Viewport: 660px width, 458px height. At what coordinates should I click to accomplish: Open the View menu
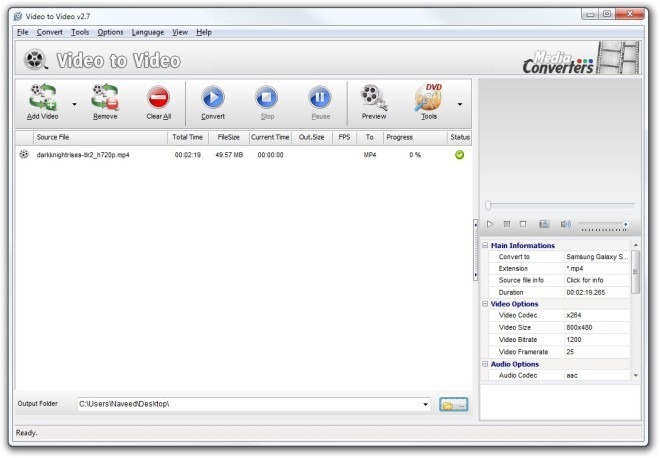[x=180, y=32]
